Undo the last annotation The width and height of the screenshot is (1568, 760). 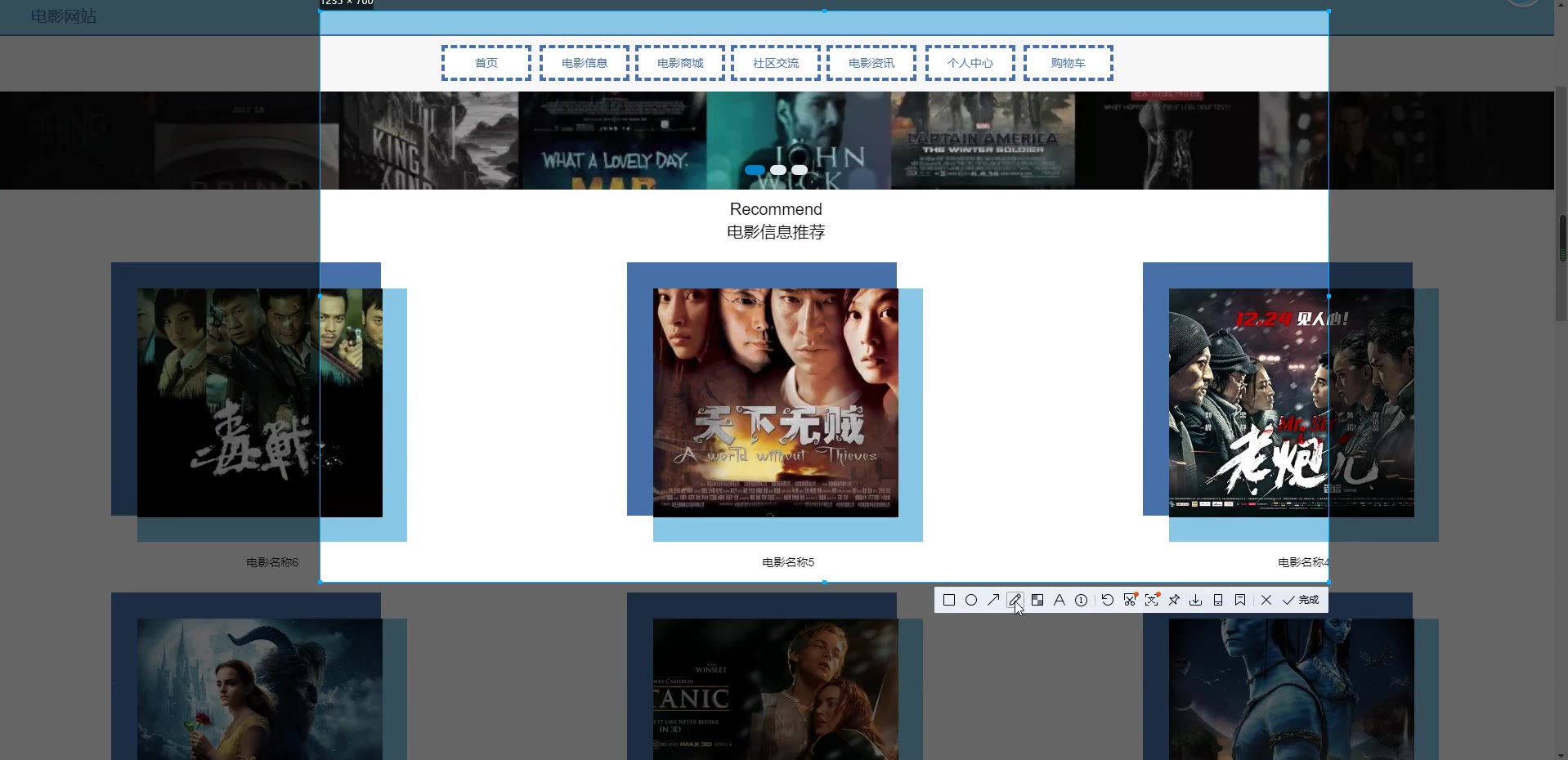(x=1108, y=600)
